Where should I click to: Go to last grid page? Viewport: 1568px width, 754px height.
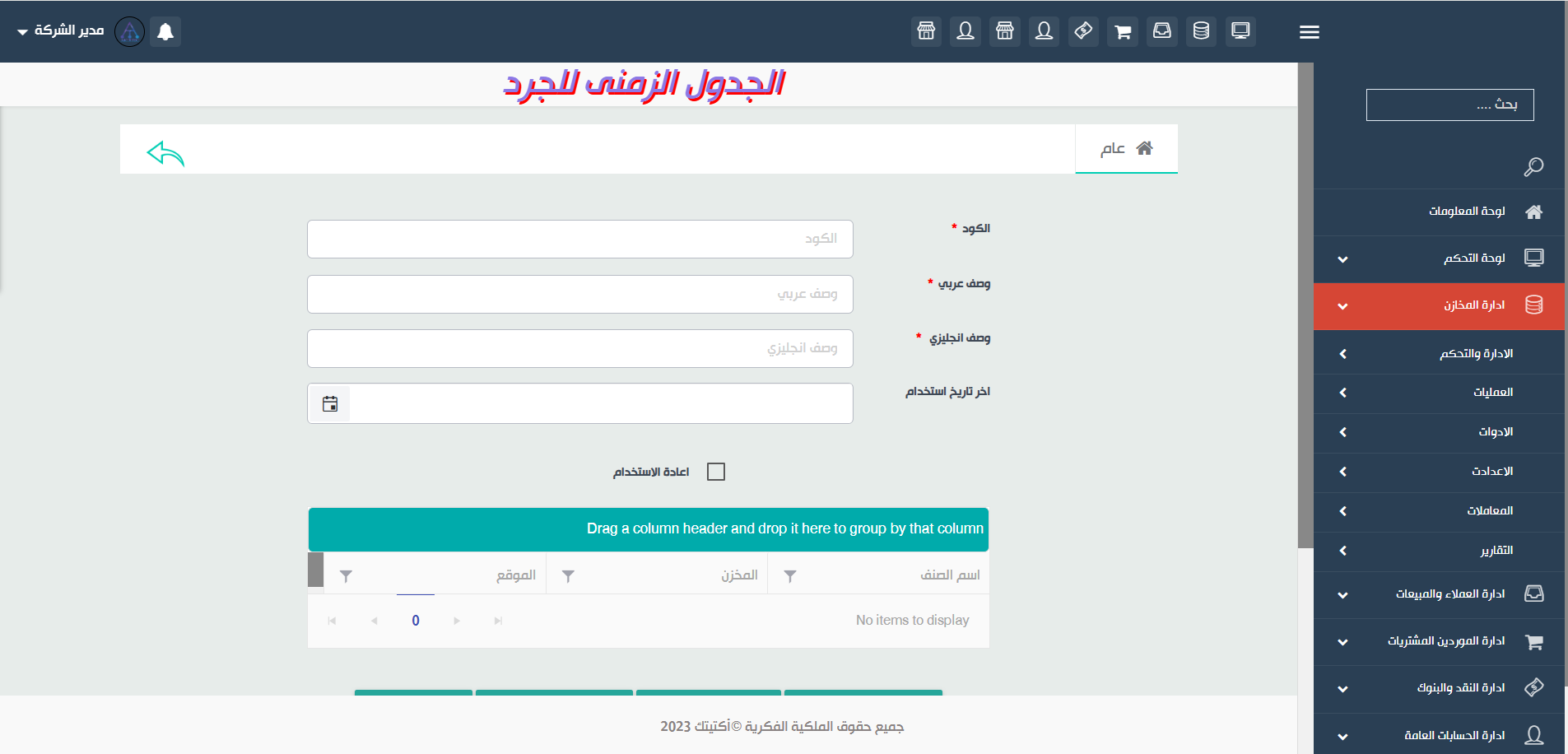(498, 621)
